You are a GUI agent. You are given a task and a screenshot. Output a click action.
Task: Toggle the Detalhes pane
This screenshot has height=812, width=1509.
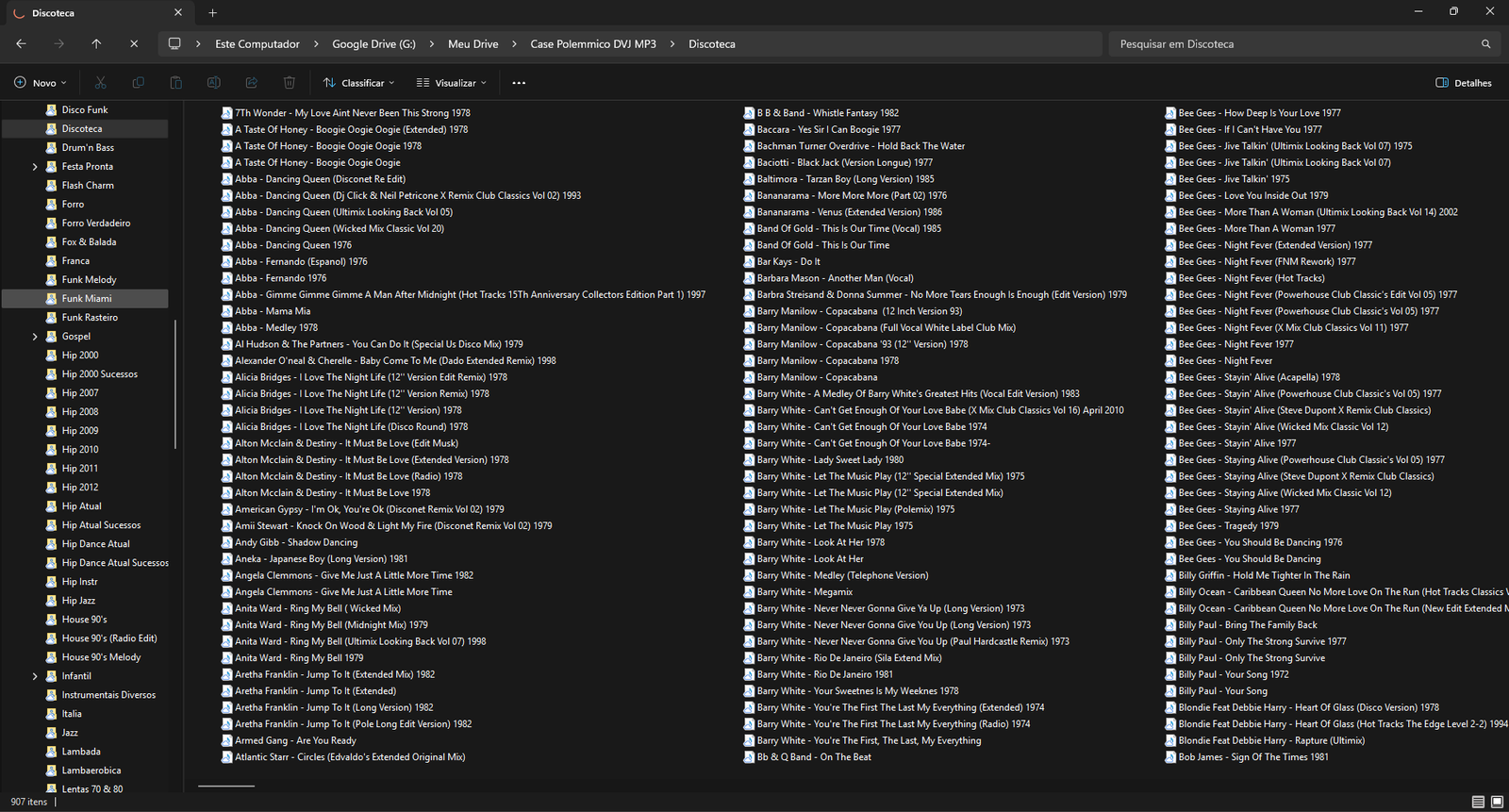(x=1464, y=83)
